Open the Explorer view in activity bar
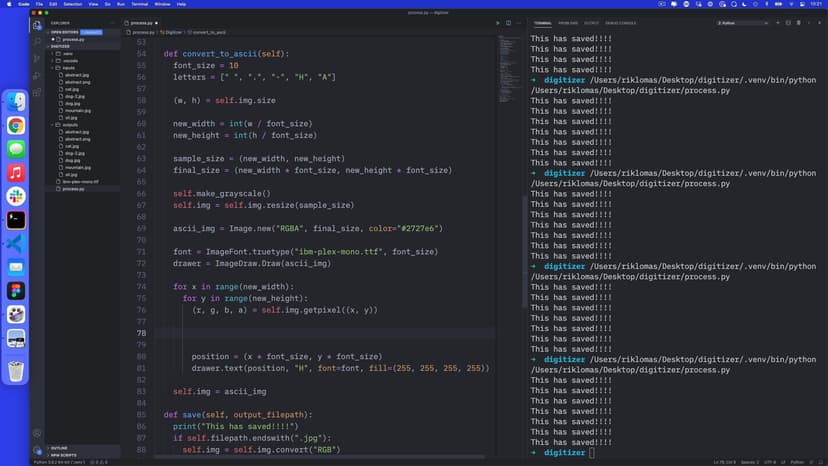 click(38, 26)
